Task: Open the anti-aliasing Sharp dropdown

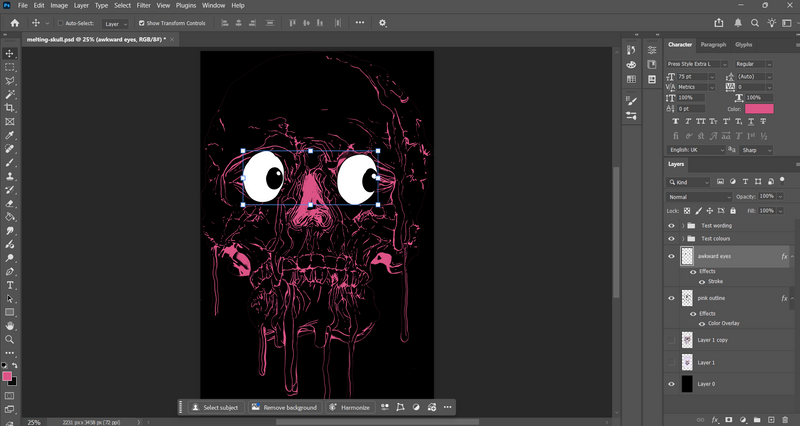Action: [x=757, y=150]
